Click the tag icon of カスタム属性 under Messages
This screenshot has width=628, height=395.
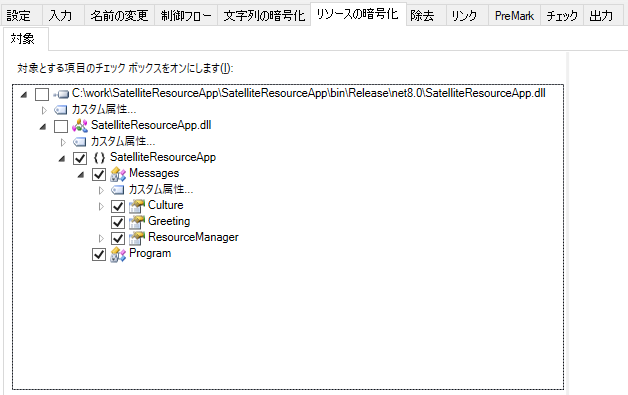pos(117,190)
